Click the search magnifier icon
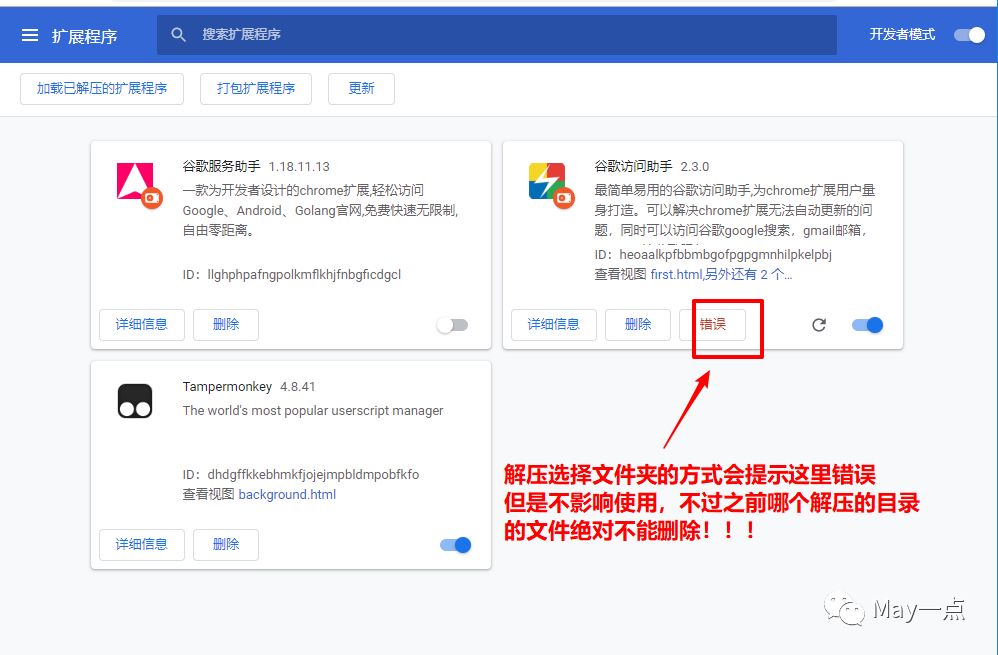This screenshot has width=998, height=655. click(179, 35)
